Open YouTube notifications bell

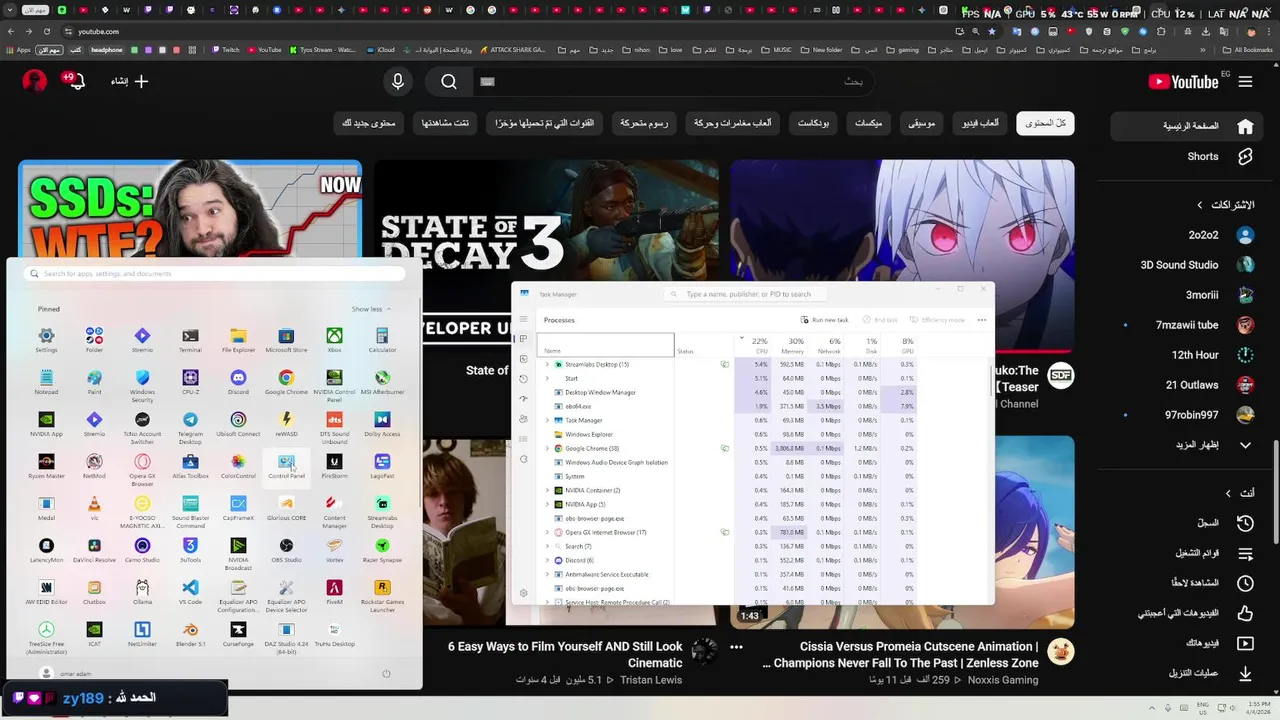pyautogui.click(x=76, y=81)
